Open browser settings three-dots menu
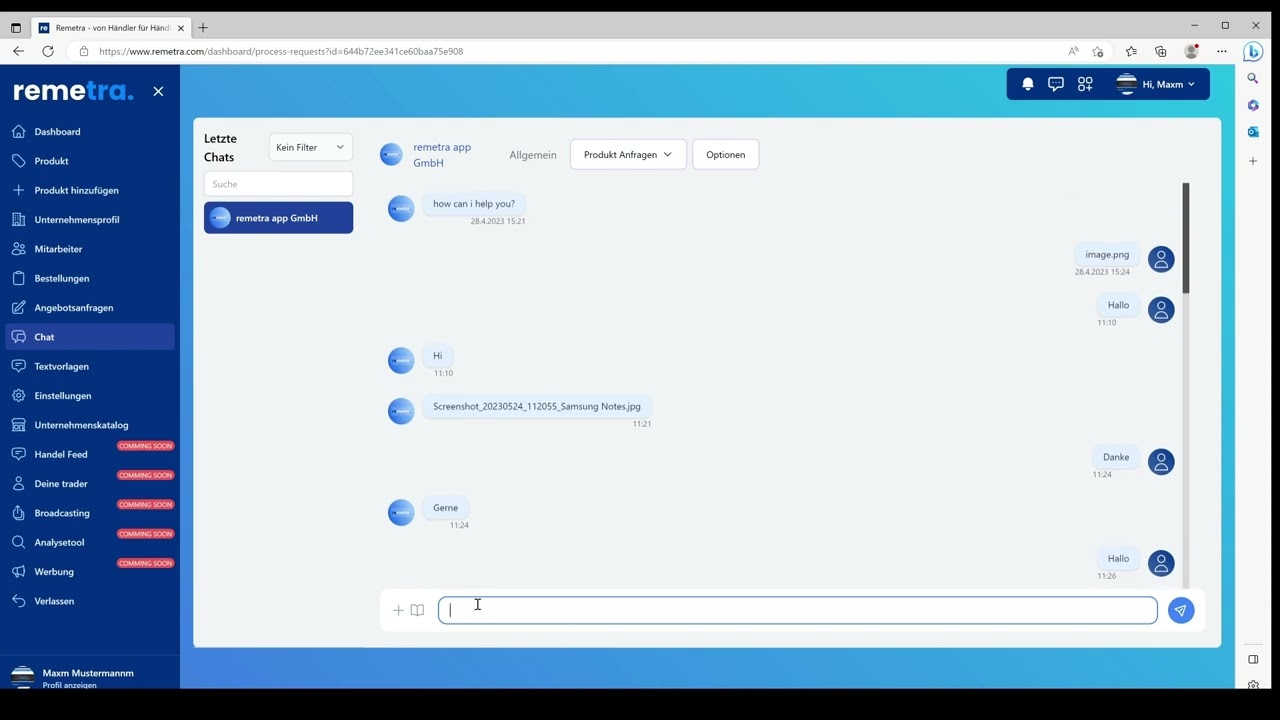 [x=1222, y=51]
